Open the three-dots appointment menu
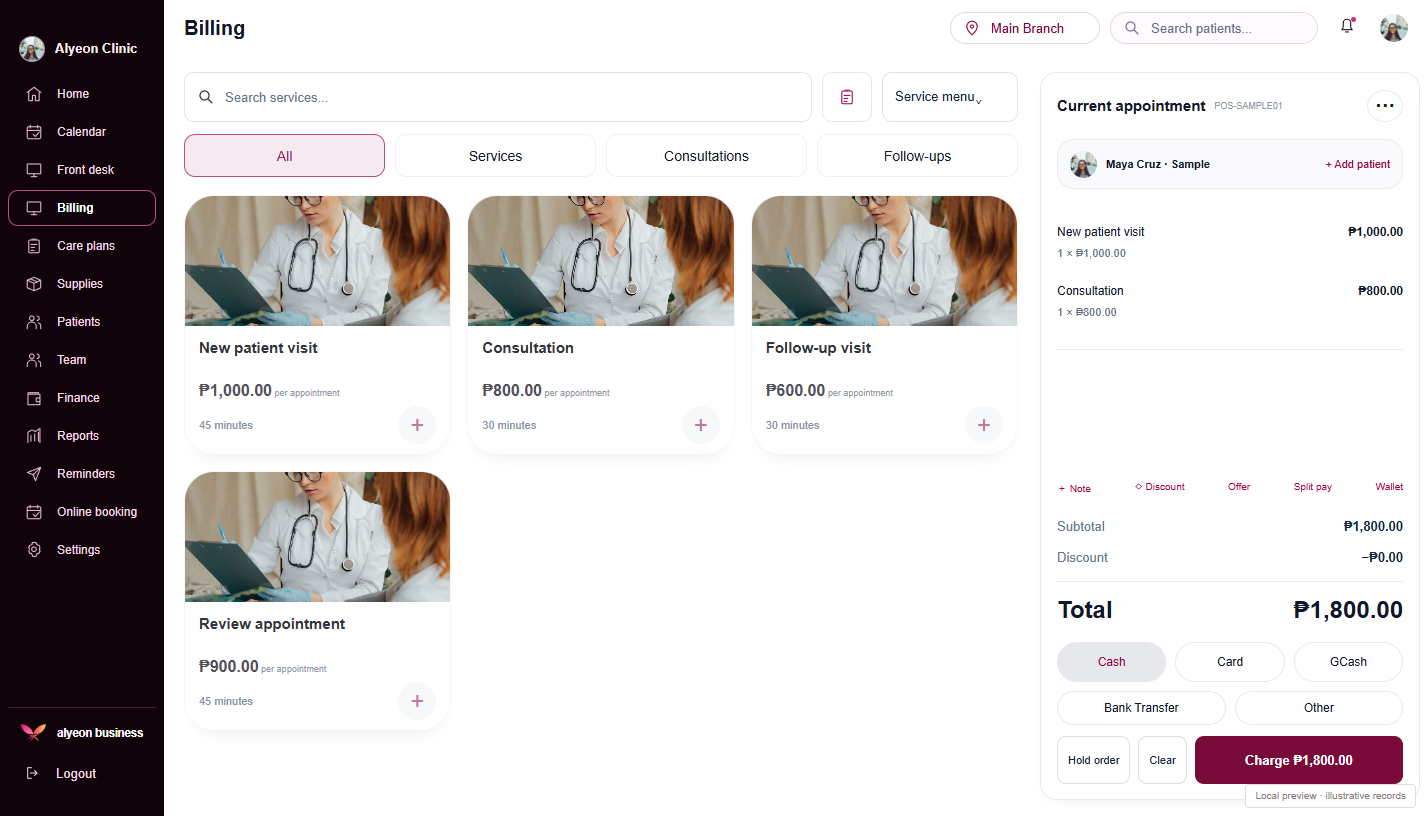1428x816 pixels. coord(1385,105)
